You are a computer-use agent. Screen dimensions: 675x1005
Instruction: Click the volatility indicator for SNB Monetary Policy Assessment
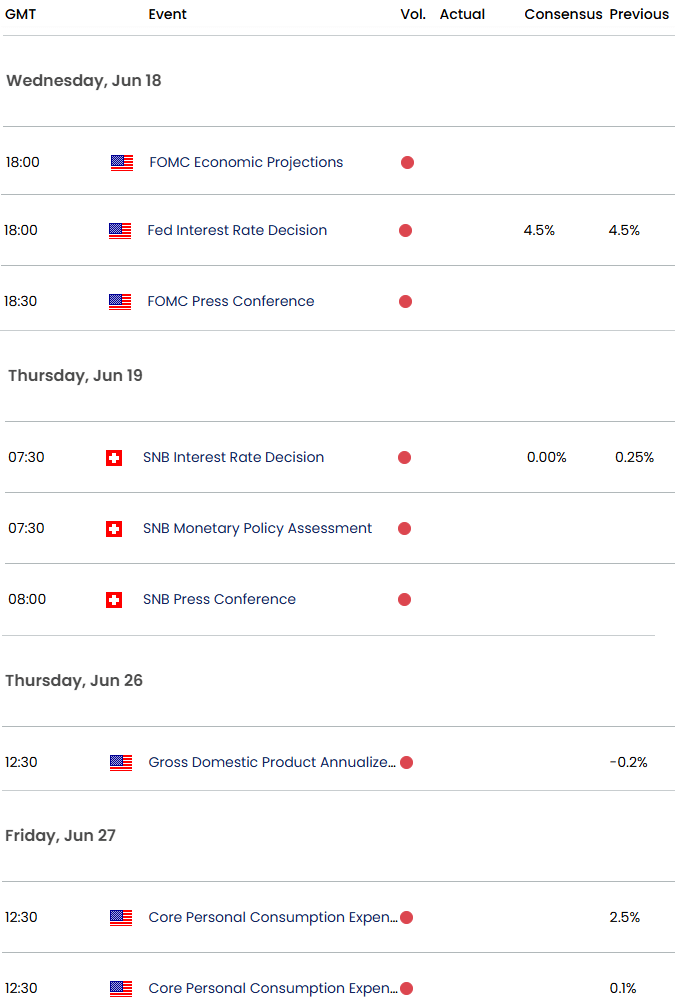[x=404, y=528]
